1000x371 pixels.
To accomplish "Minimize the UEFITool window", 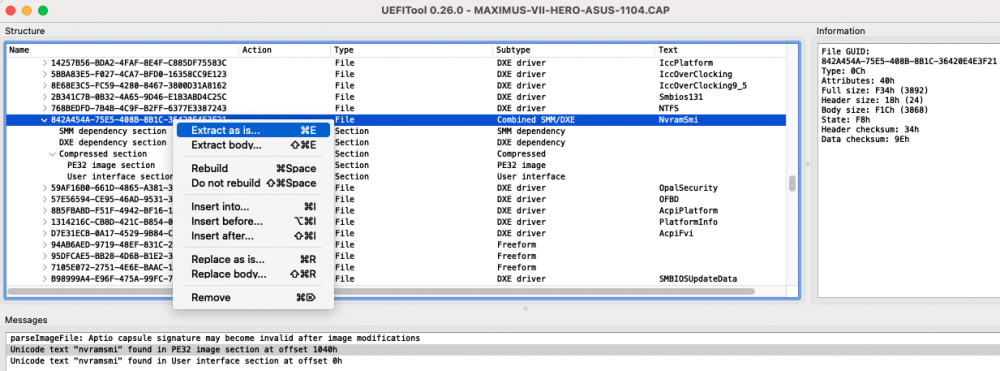I will (x=27, y=11).
